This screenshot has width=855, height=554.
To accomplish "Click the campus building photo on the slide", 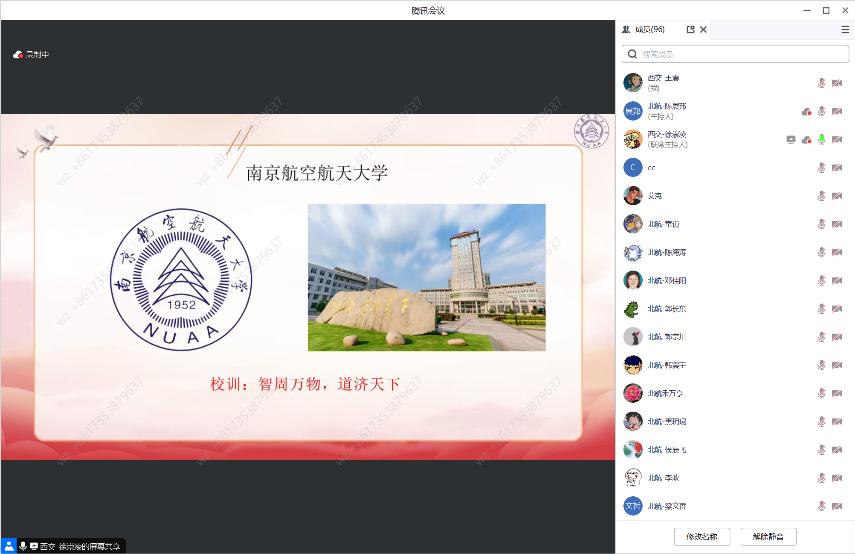I will point(427,277).
